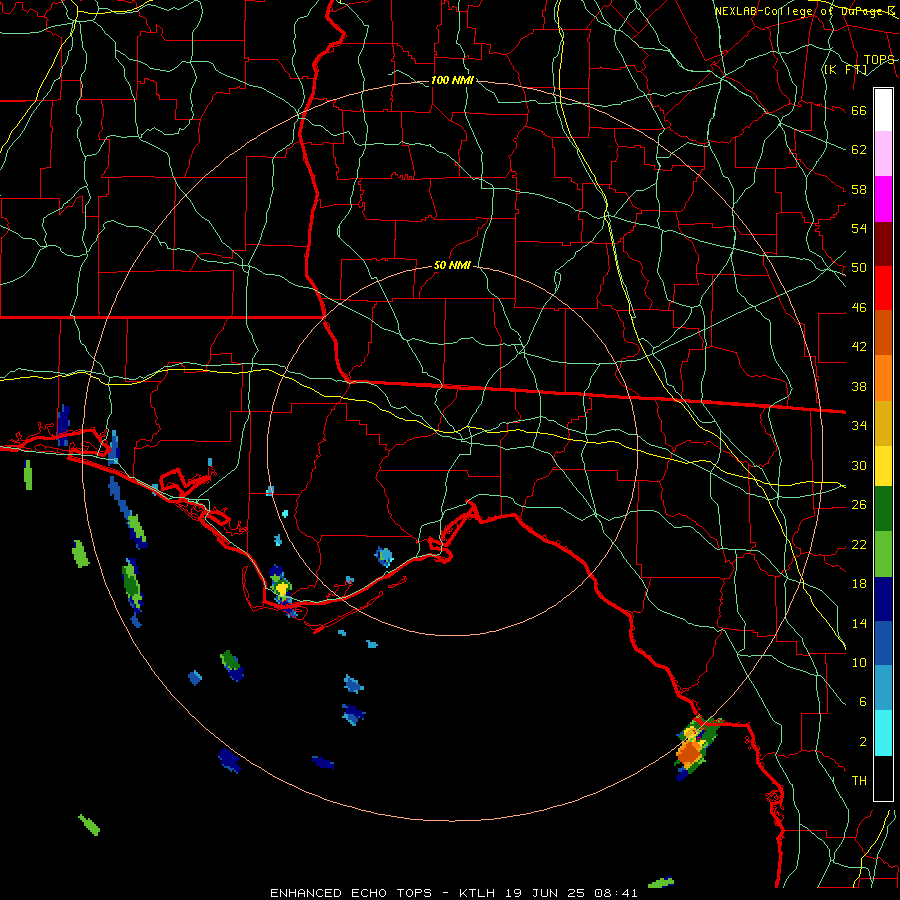The width and height of the screenshot is (900, 900).
Task: Pick the dark green legend swatch
Action: [x=883, y=509]
